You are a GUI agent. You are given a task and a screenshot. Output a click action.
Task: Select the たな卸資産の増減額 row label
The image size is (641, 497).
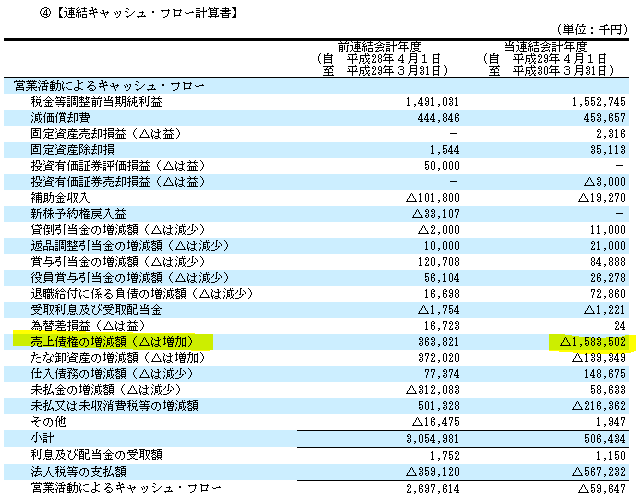pos(118,358)
